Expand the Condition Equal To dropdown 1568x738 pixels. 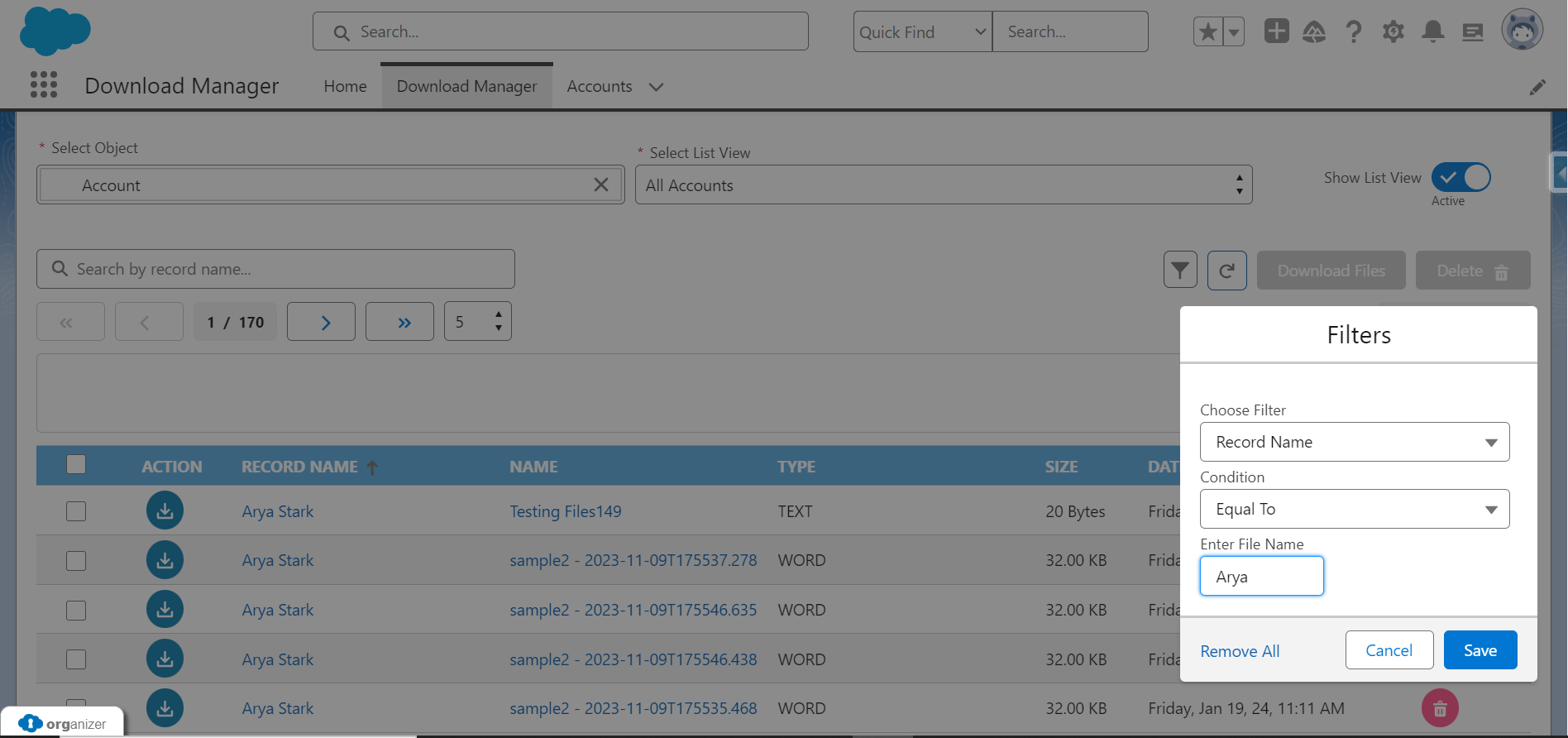1354,509
